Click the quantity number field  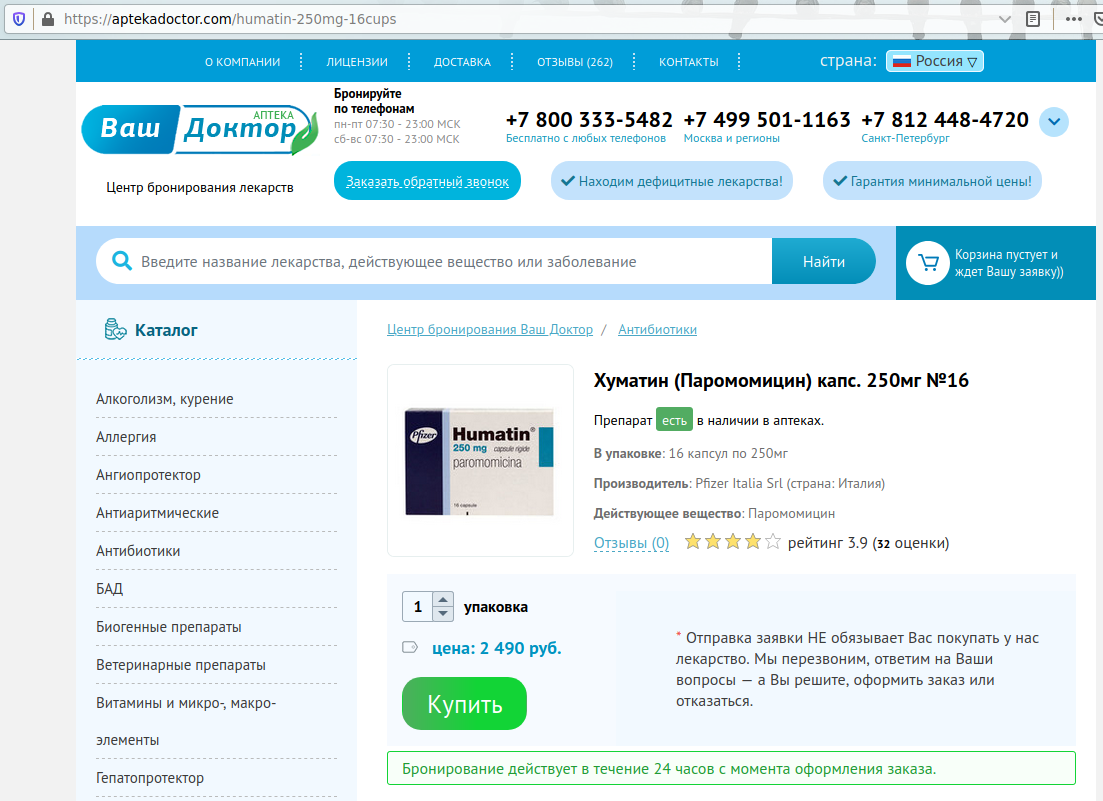(x=418, y=606)
